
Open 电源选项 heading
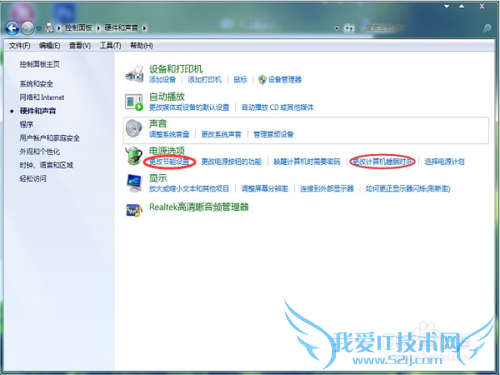tap(167, 151)
